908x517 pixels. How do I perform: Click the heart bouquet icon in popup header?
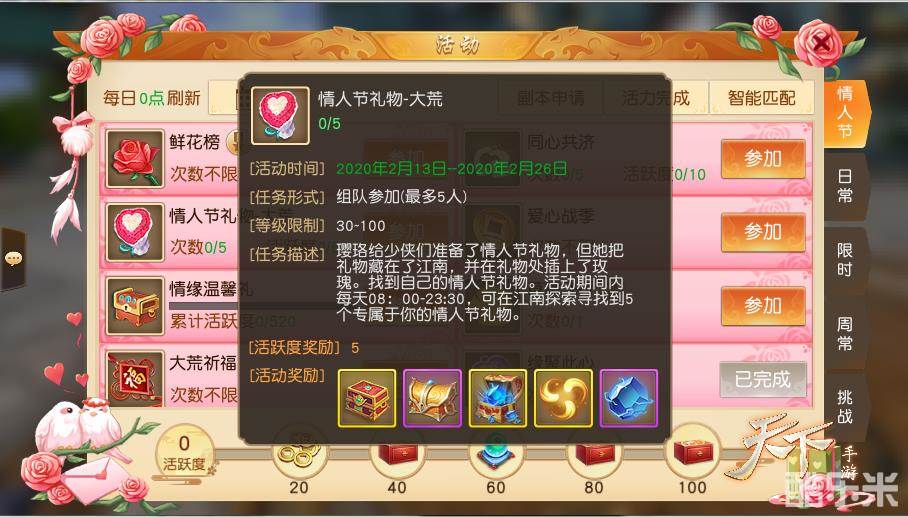point(280,116)
